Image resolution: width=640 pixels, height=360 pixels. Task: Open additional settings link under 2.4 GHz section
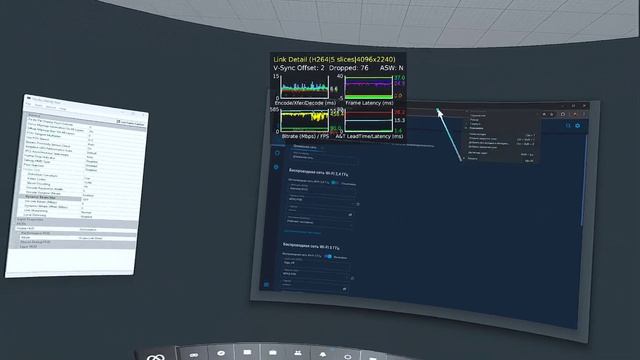click(302, 232)
